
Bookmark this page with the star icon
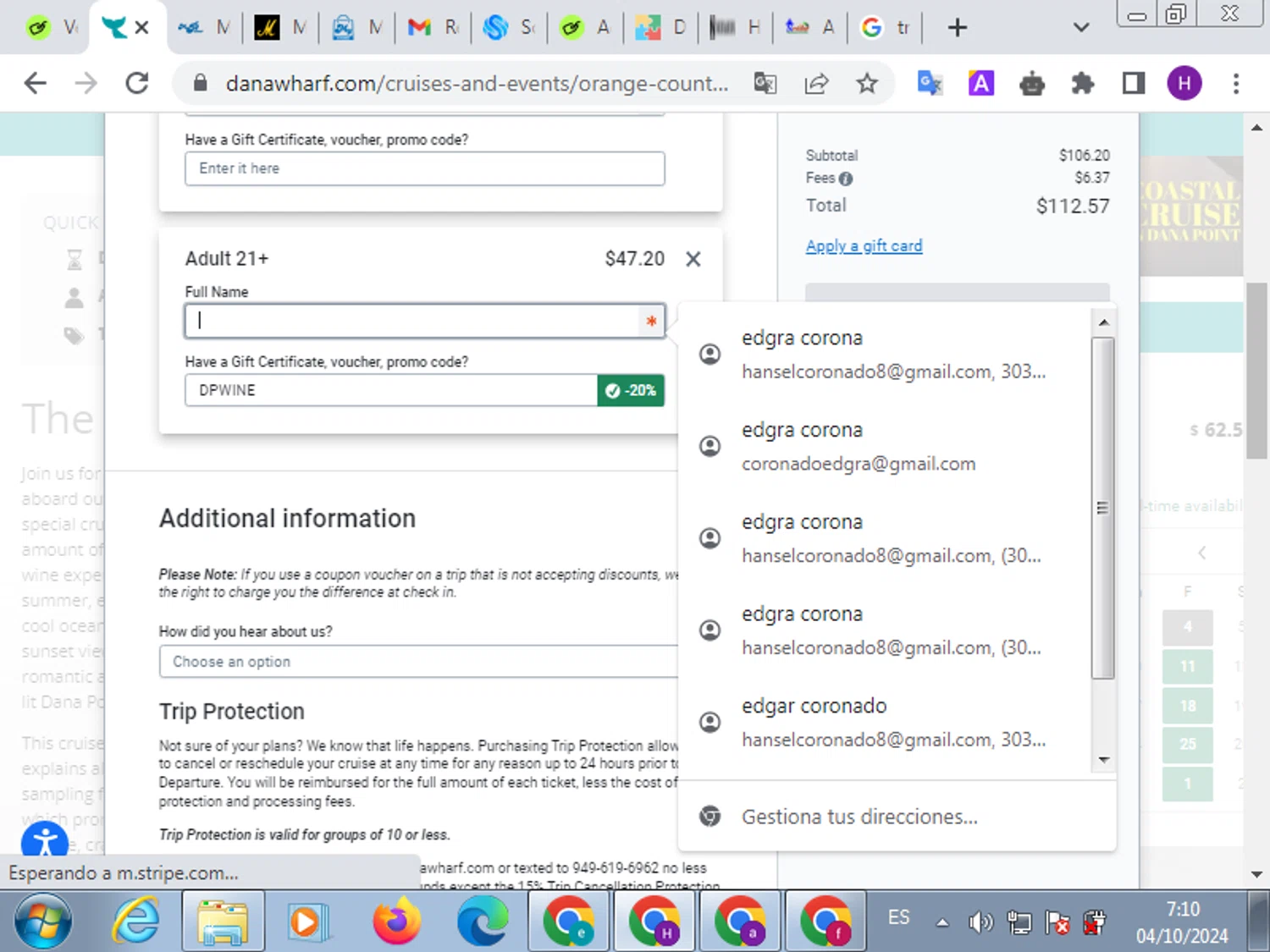tap(866, 83)
